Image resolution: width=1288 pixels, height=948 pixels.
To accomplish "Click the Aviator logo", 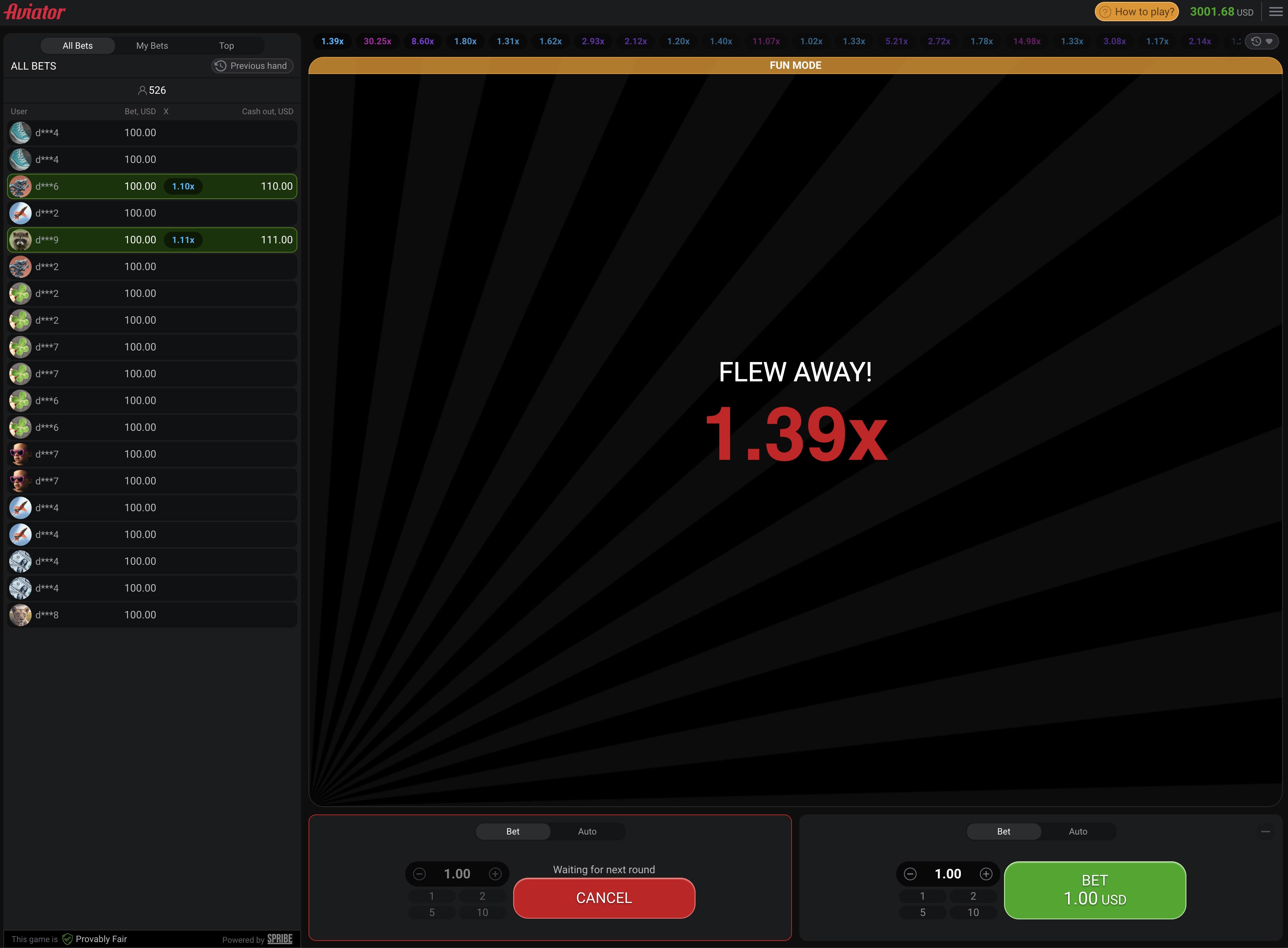I will pos(35,12).
